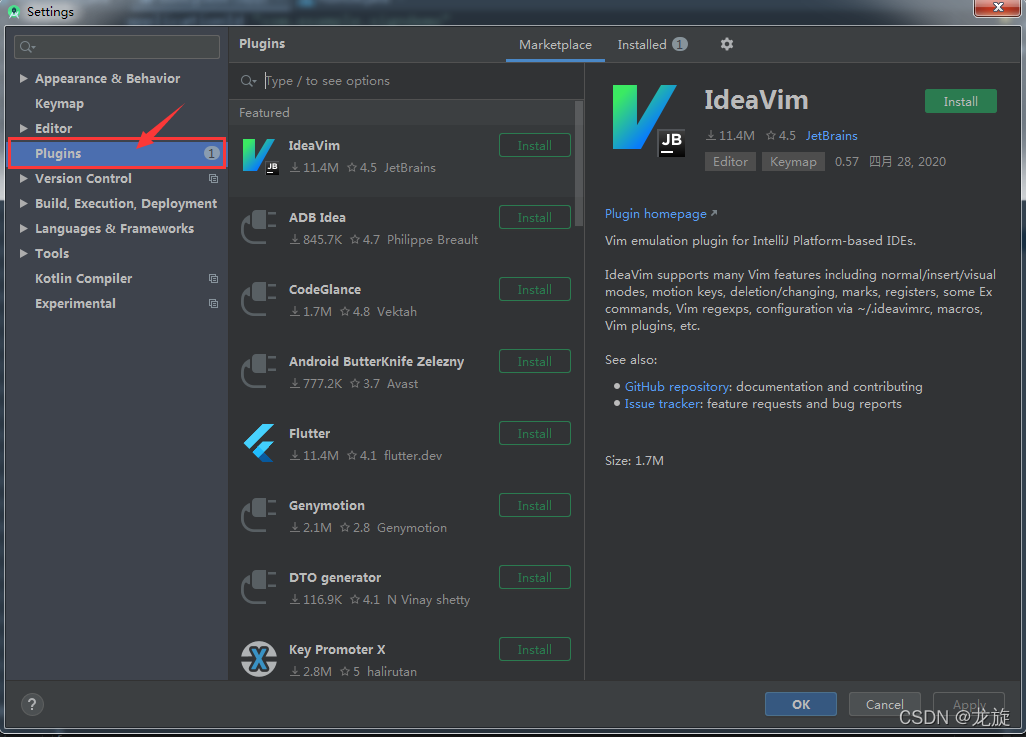Click the Version Control project-level icon

pyautogui.click(x=213, y=179)
